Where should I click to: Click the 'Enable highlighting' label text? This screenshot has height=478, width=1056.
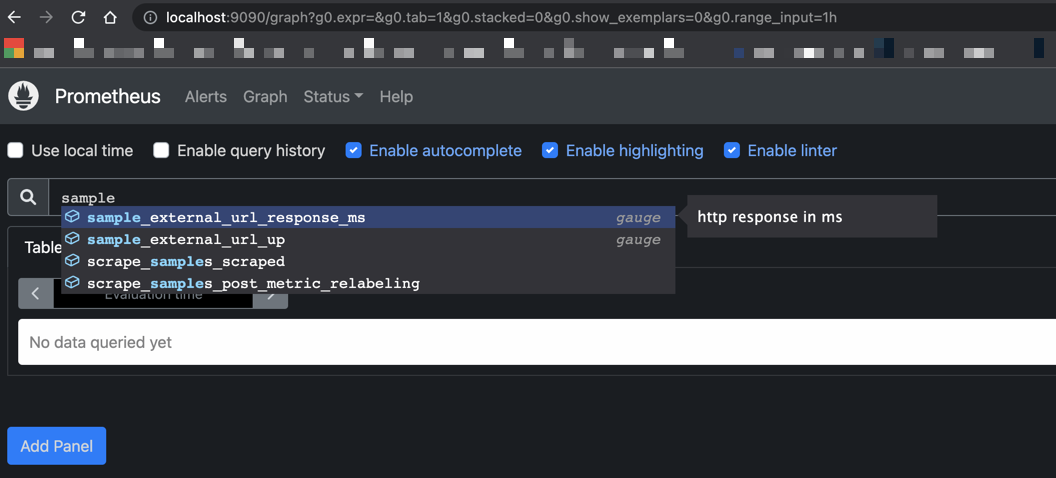click(634, 150)
